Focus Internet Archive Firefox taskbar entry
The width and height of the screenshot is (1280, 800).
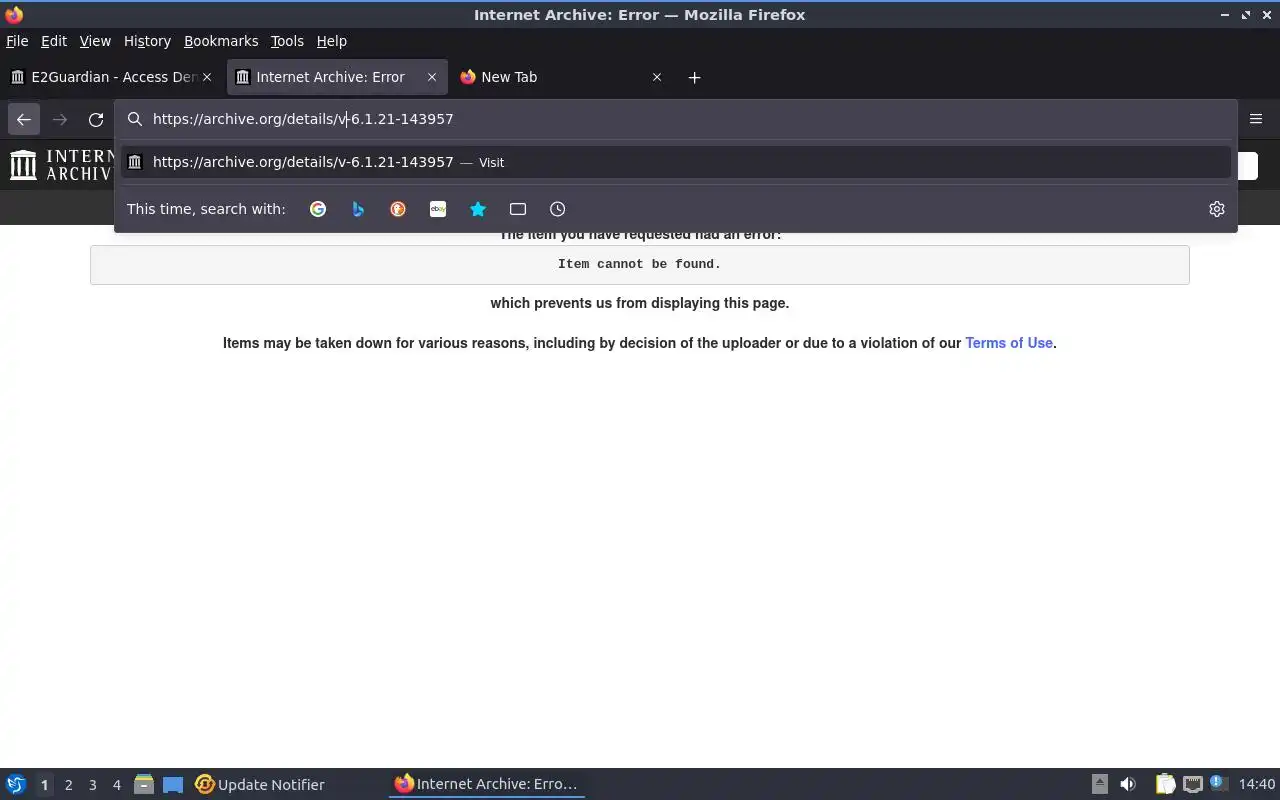(487, 785)
